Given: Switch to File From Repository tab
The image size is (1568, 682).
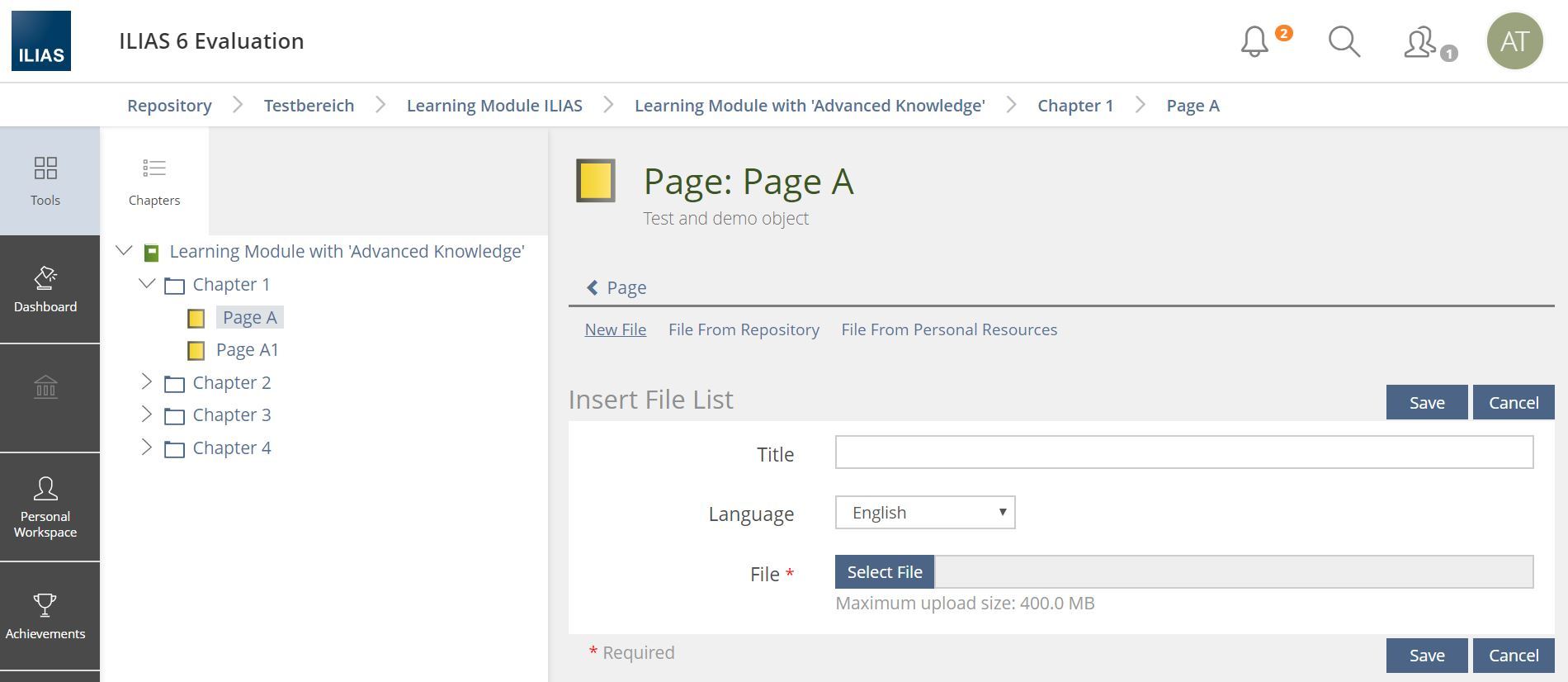Looking at the screenshot, I should [x=744, y=329].
